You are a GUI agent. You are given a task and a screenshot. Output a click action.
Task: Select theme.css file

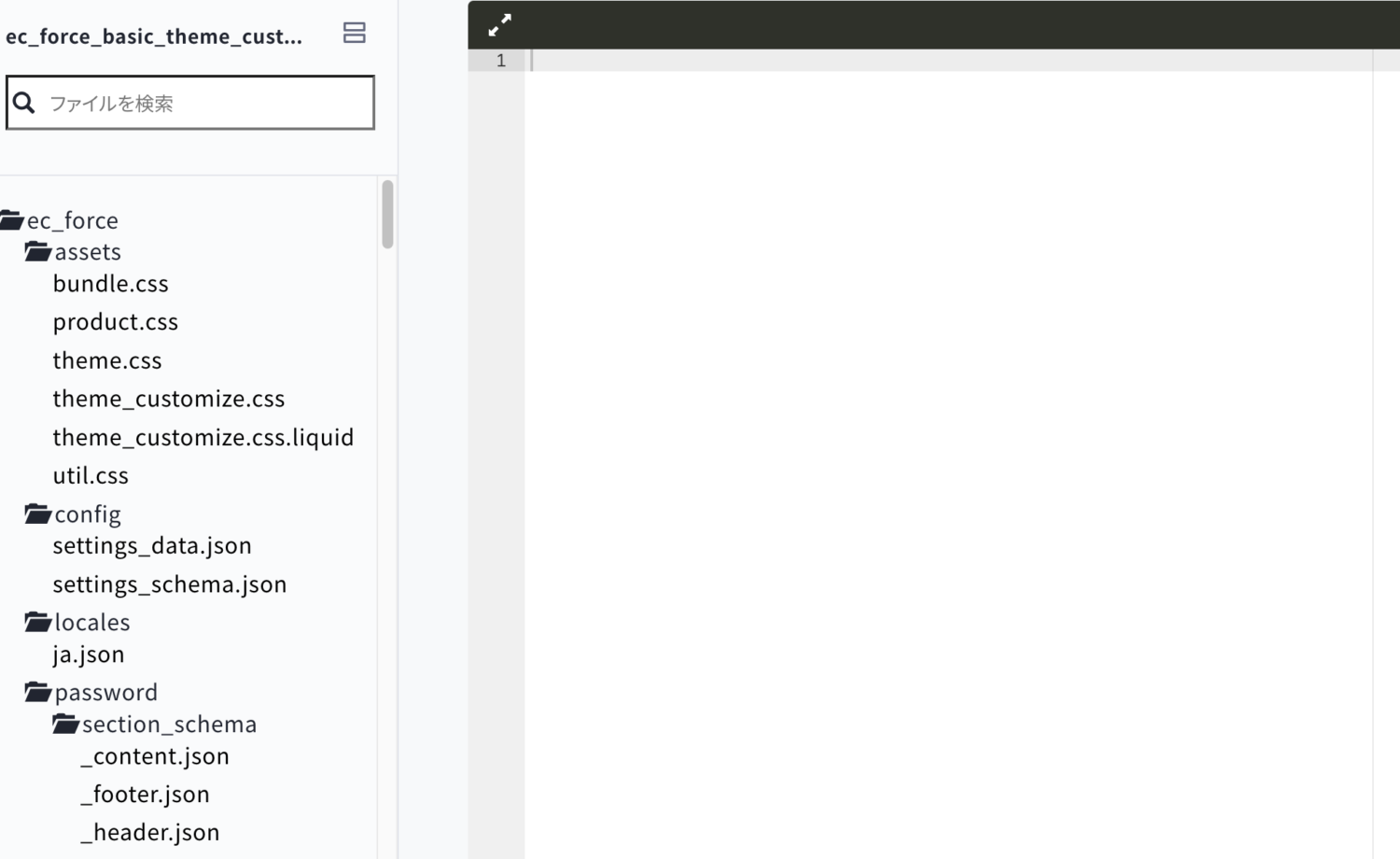(x=107, y=360)
